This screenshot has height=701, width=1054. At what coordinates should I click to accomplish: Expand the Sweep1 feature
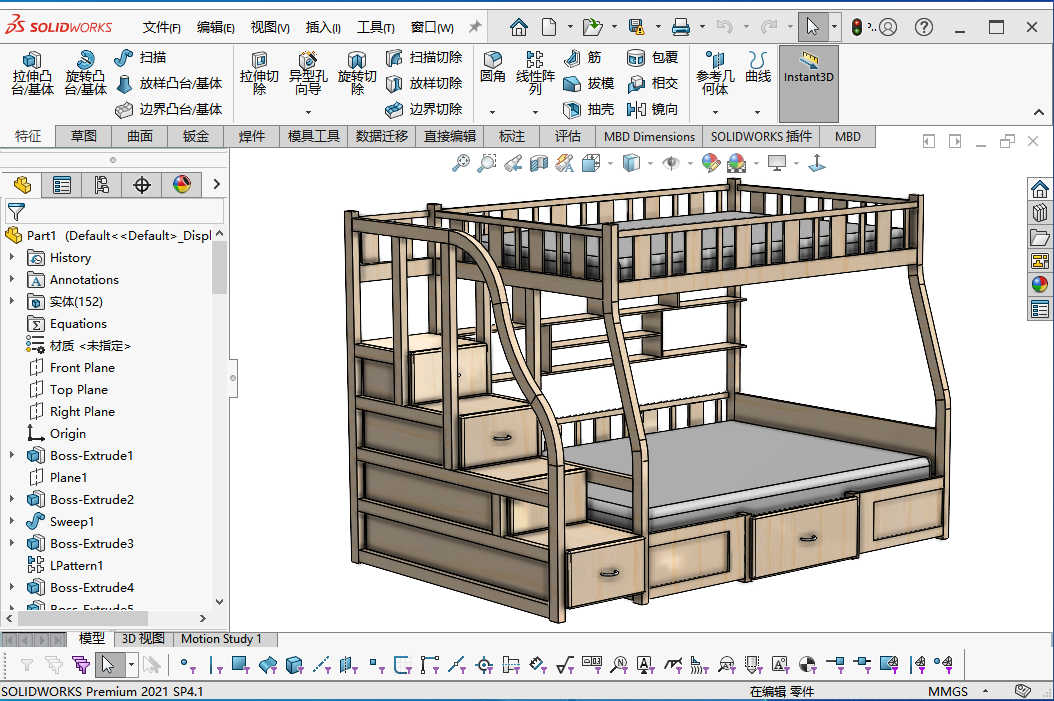click(x=11, y=521)
